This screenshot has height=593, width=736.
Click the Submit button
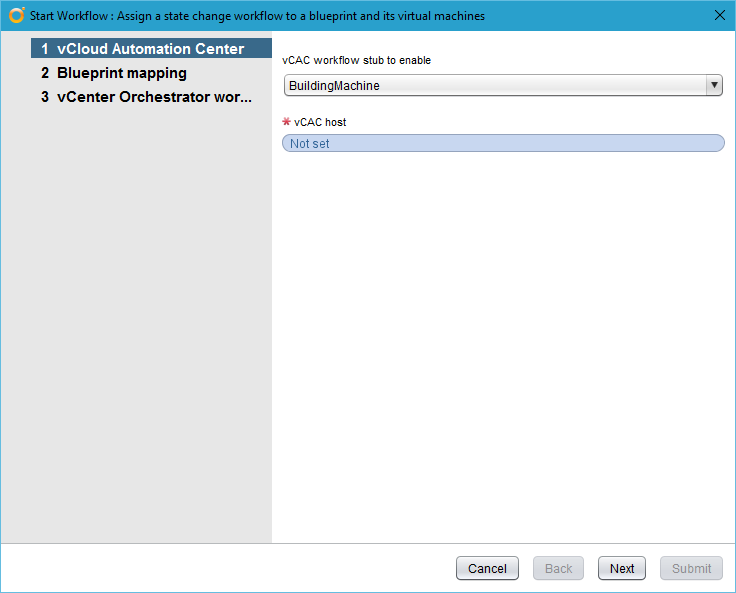coord(691,568)
